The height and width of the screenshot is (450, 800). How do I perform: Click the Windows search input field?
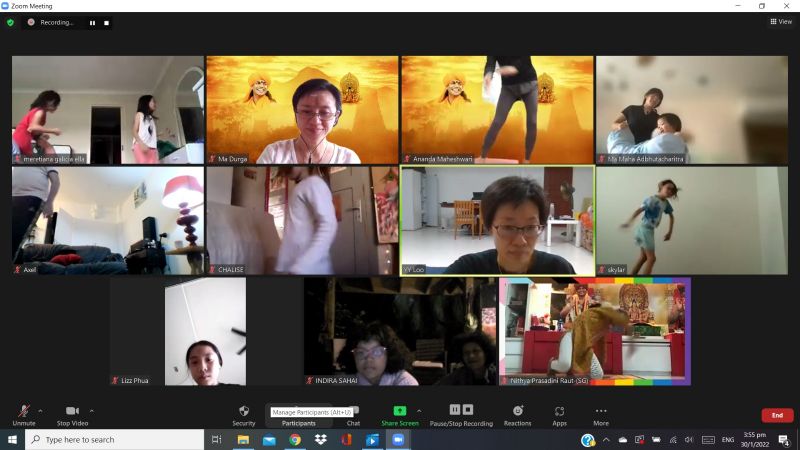click(x=114, y=439)
